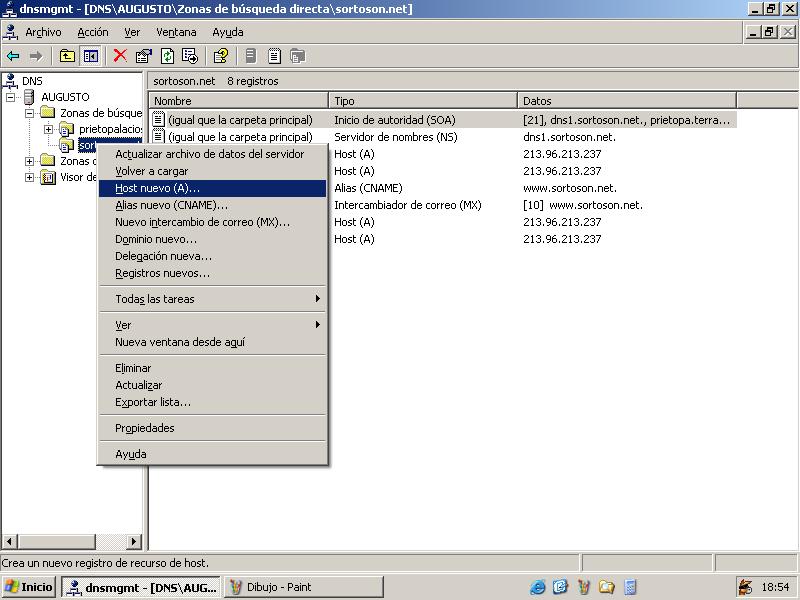This screenshot has height=600, width=800.
Task: Choose Volver a cargar menu entry
Action: tap(212, 171)
